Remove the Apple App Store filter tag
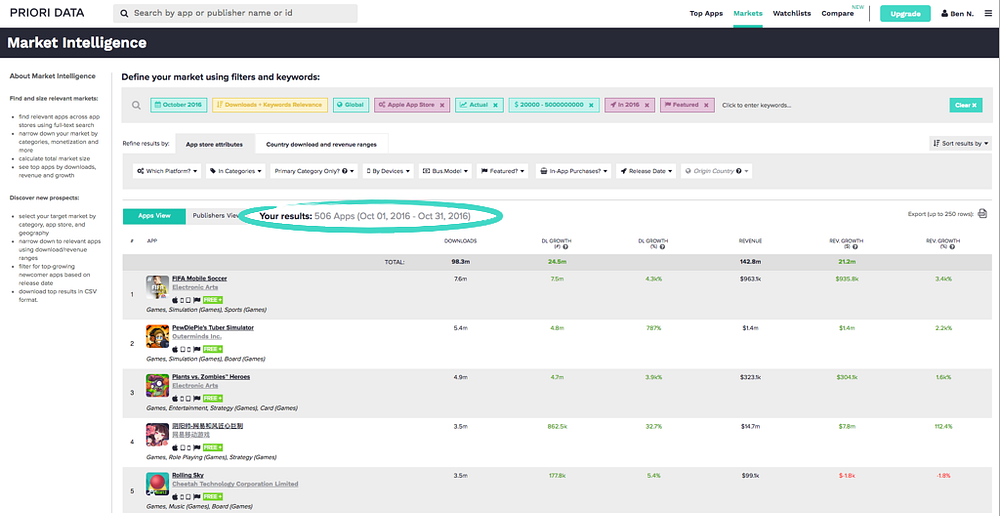The height and width of the screenshot is (516, 1000). [442, 105]
